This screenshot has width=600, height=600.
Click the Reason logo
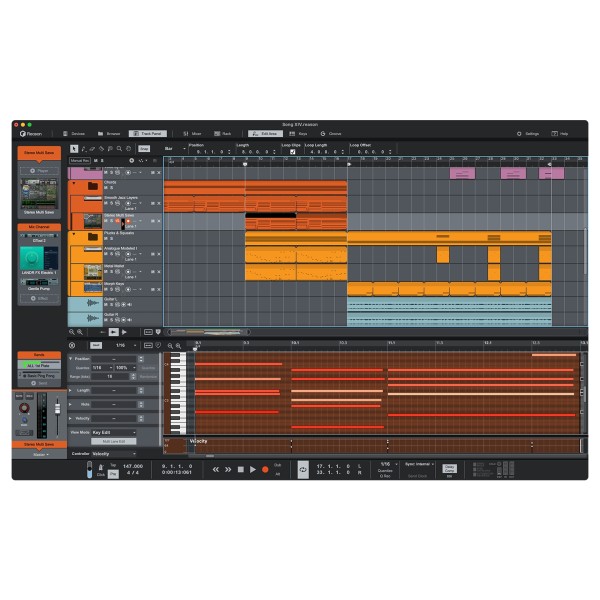pyautogui.click(x=31, y=134)
